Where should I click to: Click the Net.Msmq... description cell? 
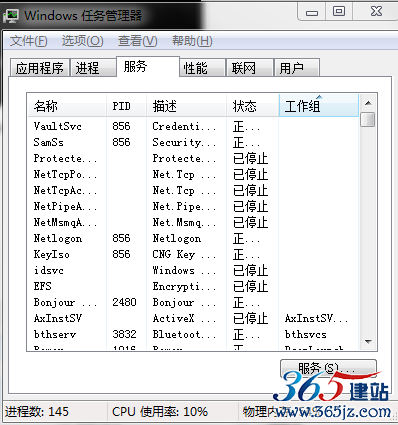coord(184,222)
